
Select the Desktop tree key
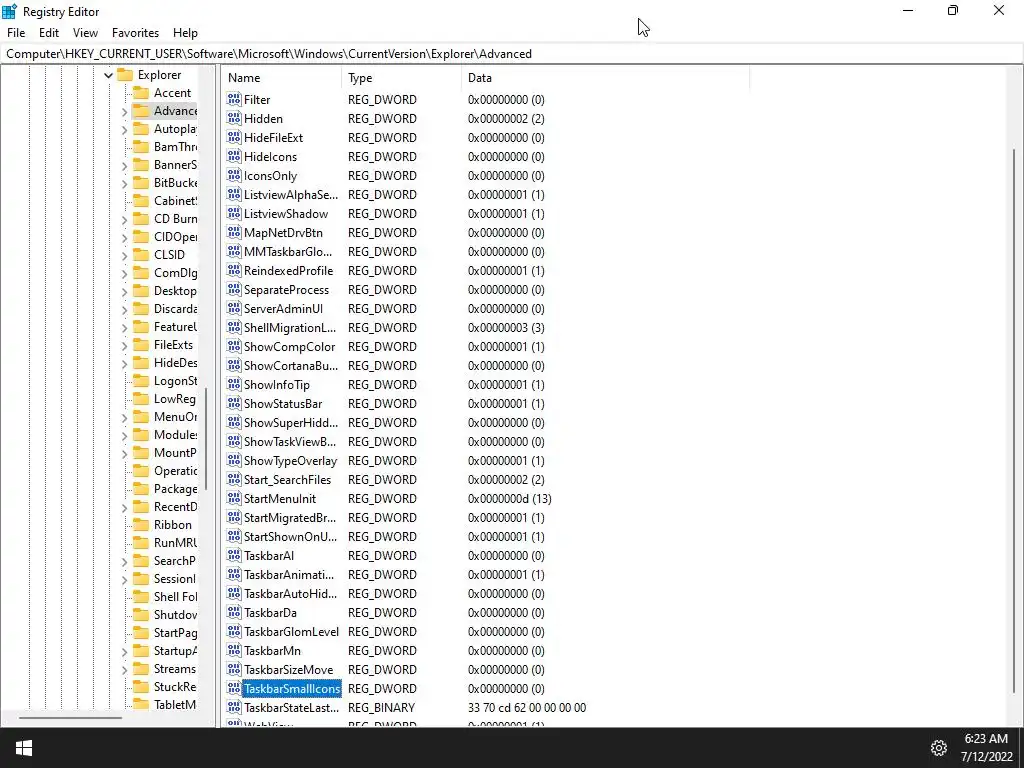click(175, 291)
